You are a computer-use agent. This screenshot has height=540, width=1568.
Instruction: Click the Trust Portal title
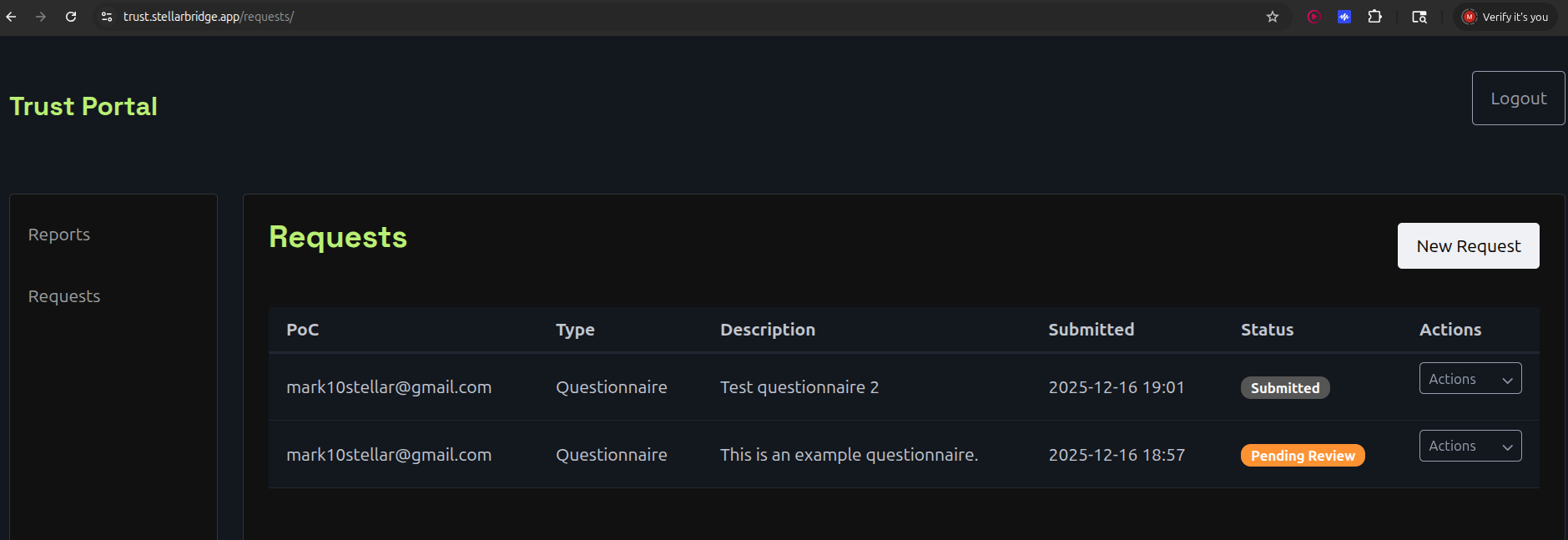(83, 107)
